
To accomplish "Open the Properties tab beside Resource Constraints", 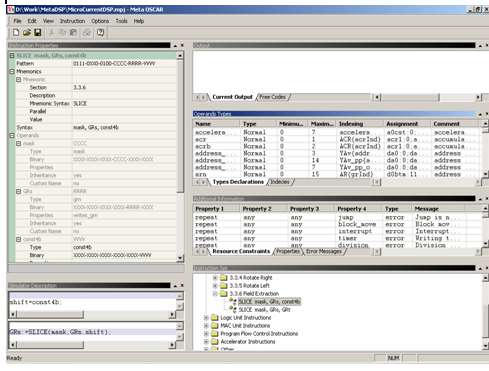I will pos(288,251).
